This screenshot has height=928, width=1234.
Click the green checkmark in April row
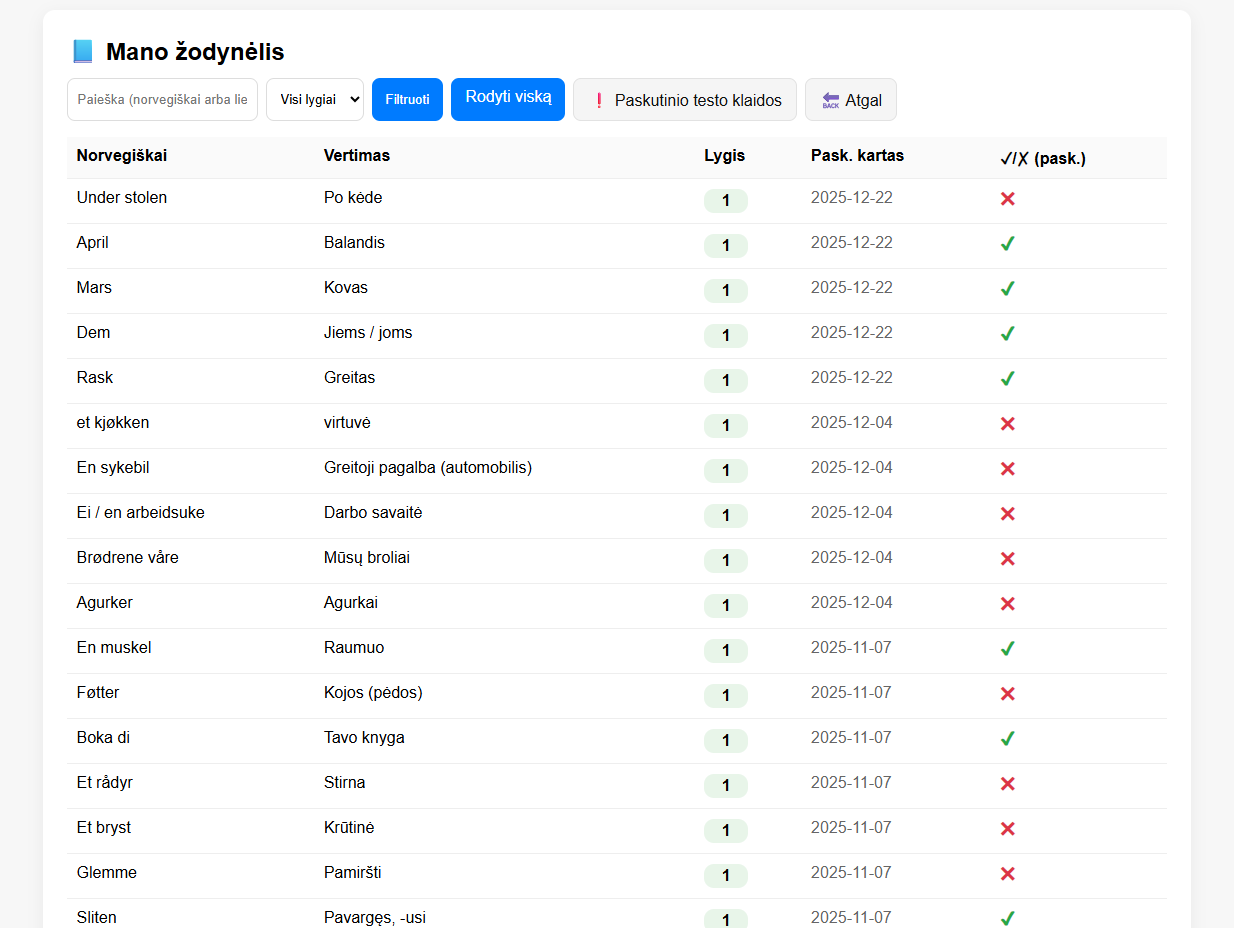point(1007,244)
